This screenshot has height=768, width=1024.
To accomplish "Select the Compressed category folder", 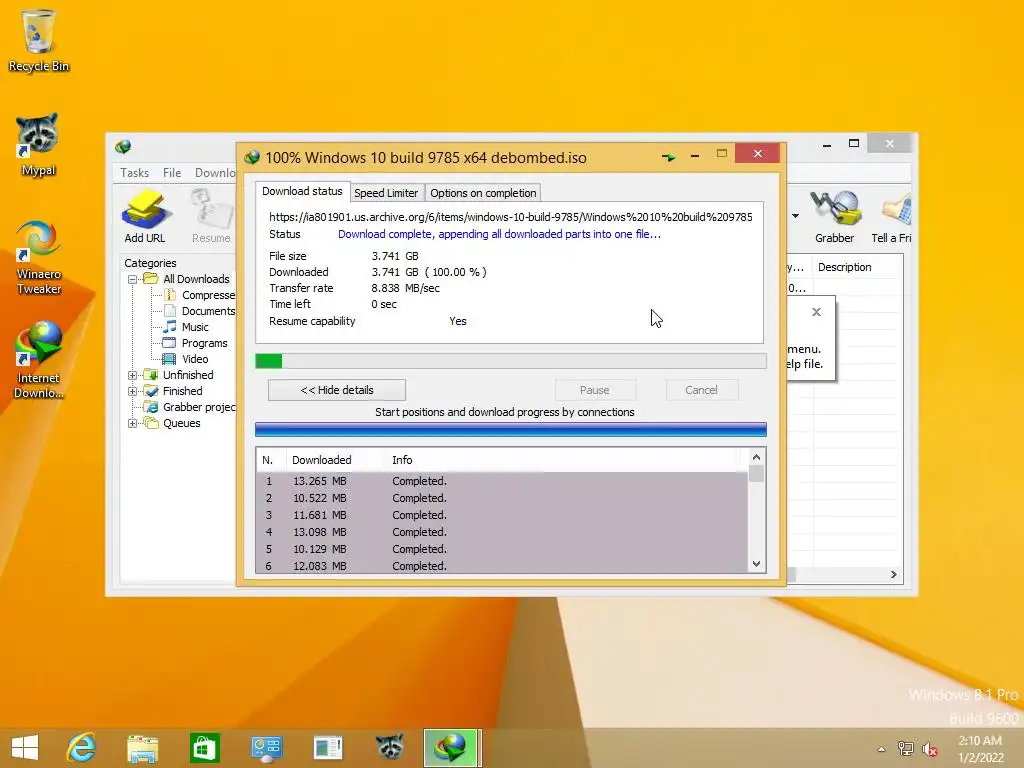I will click(199, 295).
